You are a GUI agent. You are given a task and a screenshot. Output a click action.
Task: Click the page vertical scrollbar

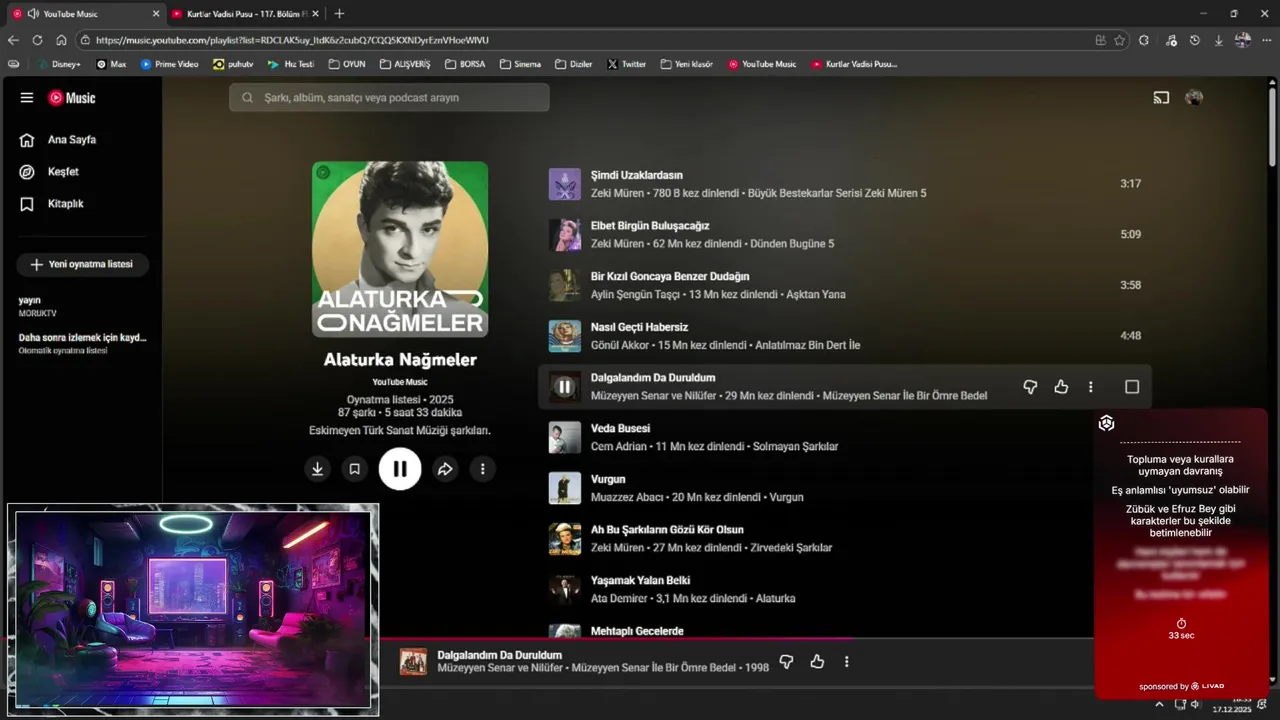(x=1273, y=126)
